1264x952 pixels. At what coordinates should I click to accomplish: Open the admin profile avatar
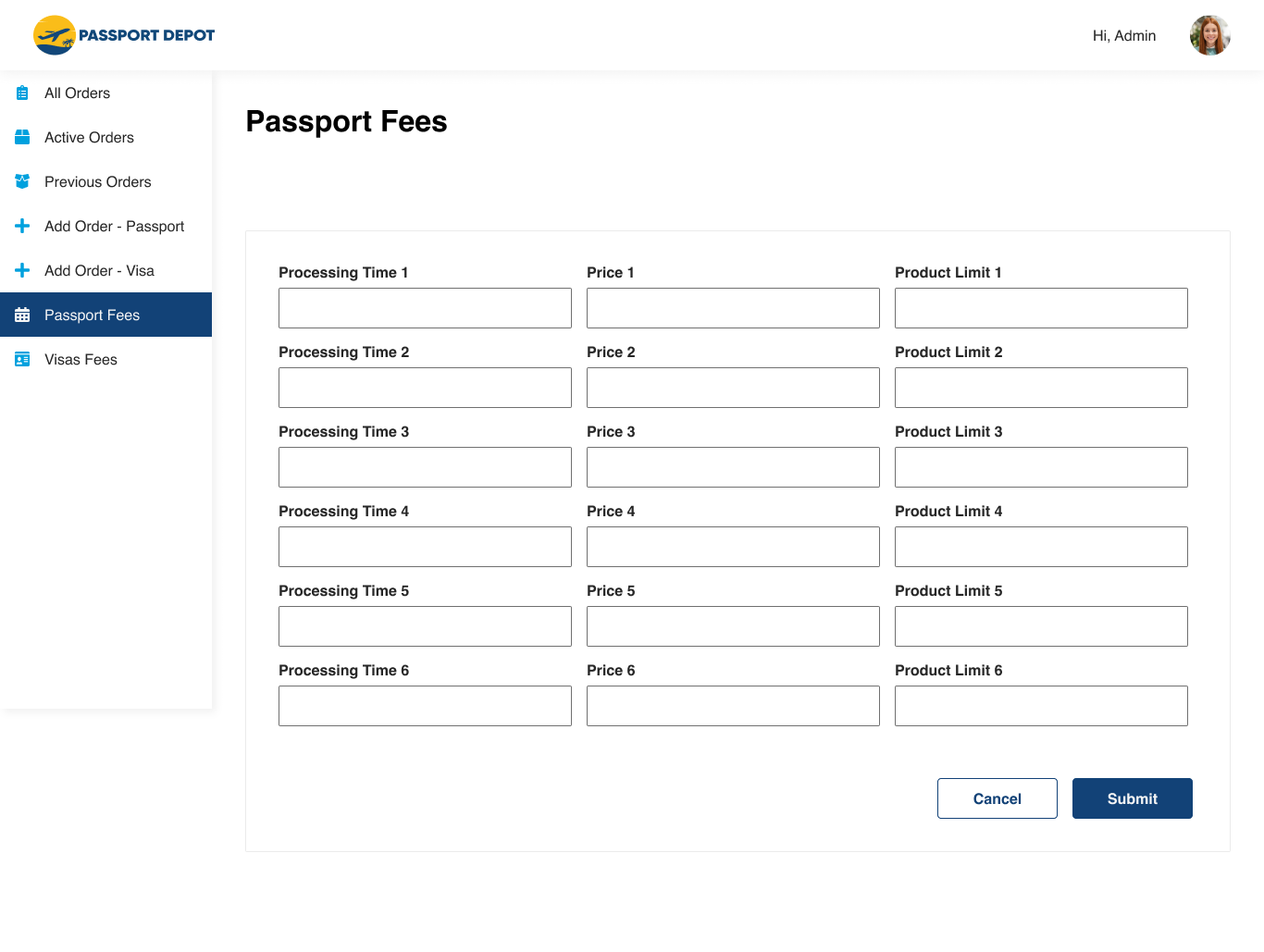coord(1209,35)
